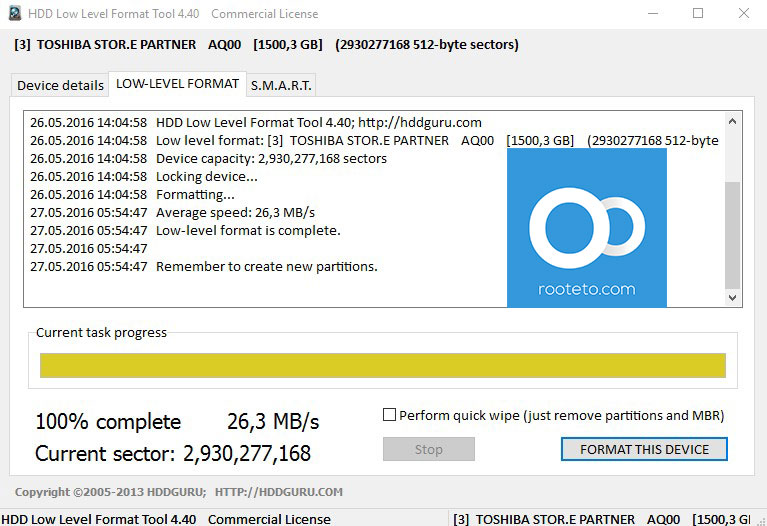
Task: Click the HDD tool app icon in title bar
Action: coord(15,13)
